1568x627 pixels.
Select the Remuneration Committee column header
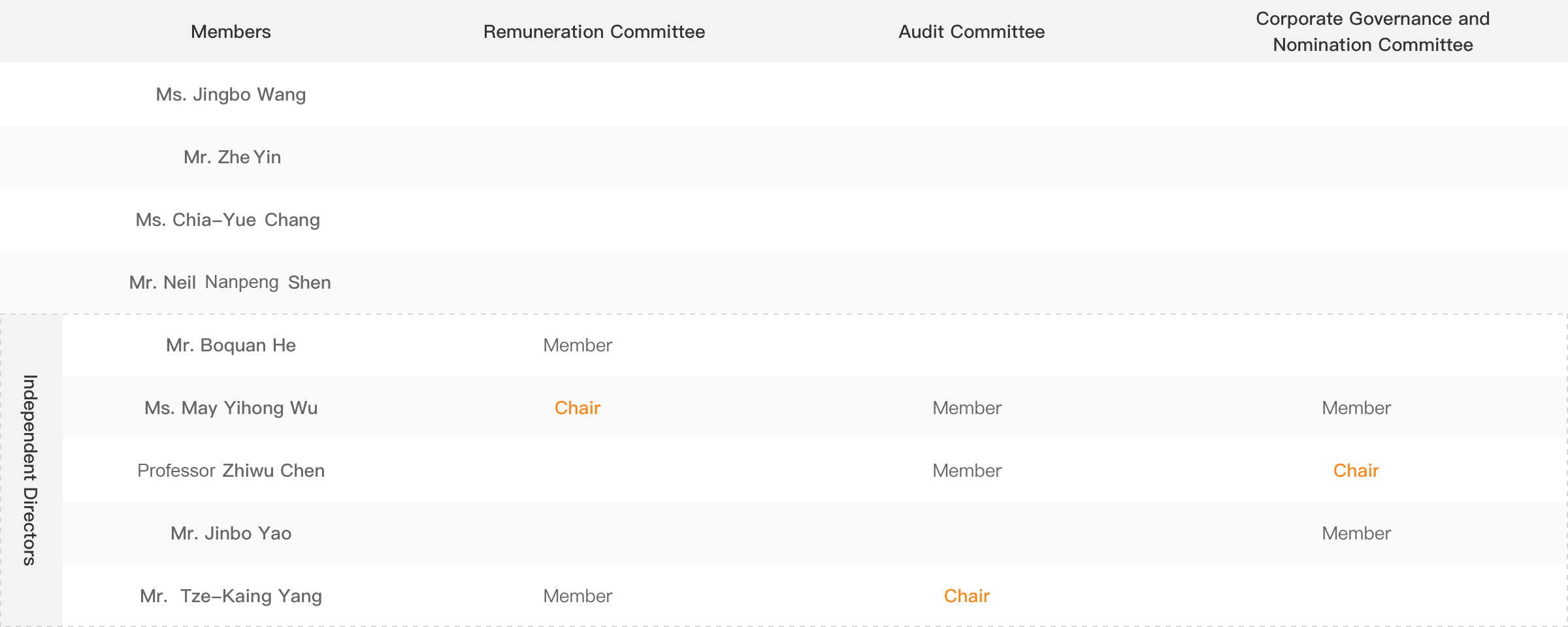(594, 31)
